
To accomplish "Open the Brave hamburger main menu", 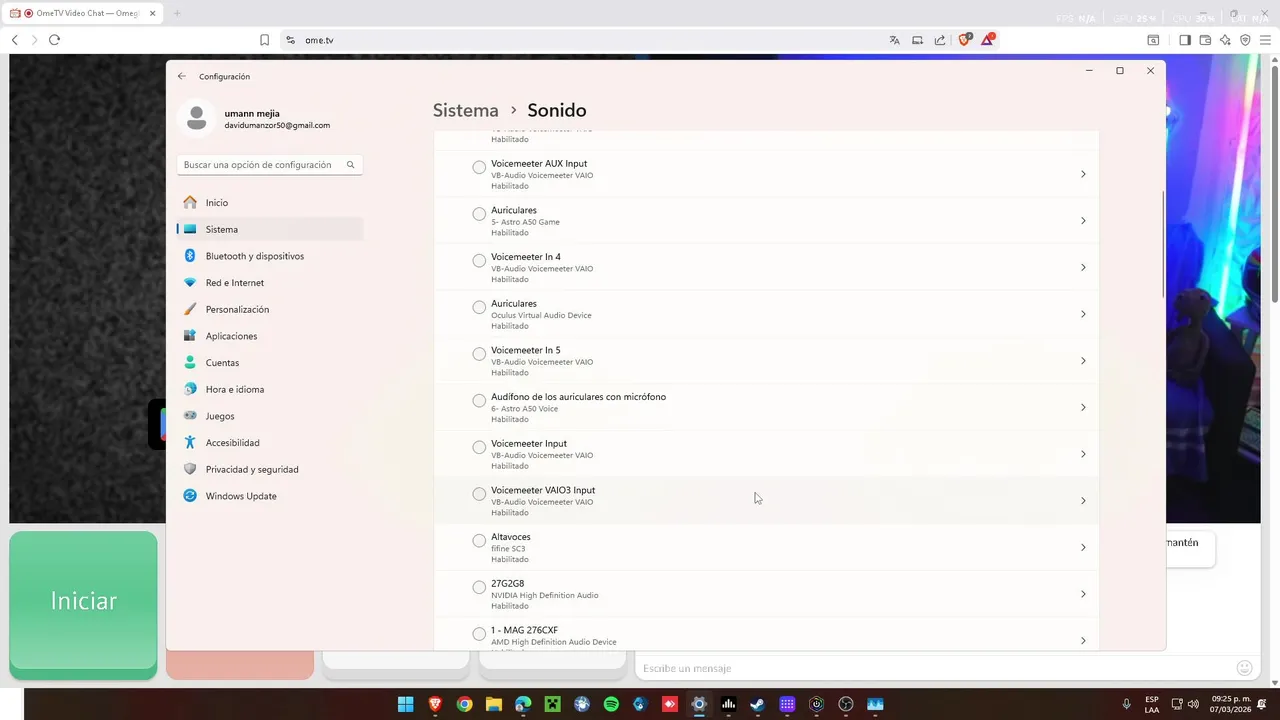I will (x=1265, y=40).
